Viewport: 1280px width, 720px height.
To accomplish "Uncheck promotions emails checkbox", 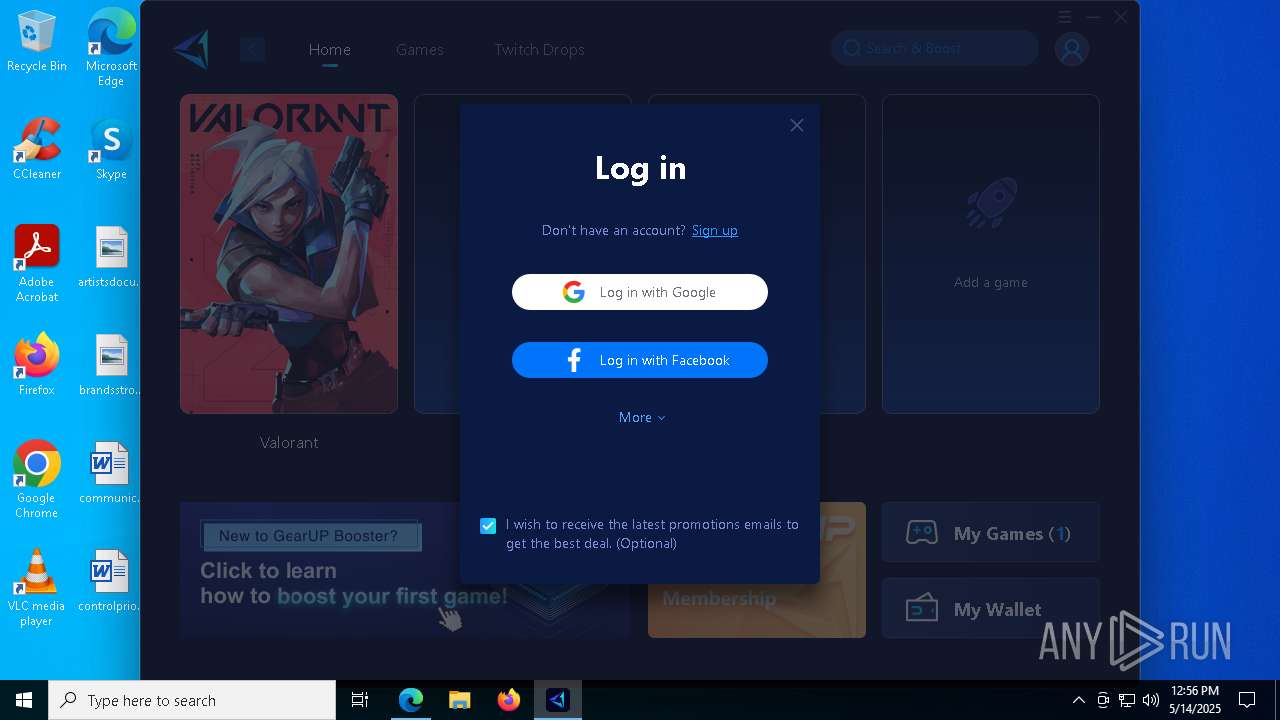I will [488, 525].
